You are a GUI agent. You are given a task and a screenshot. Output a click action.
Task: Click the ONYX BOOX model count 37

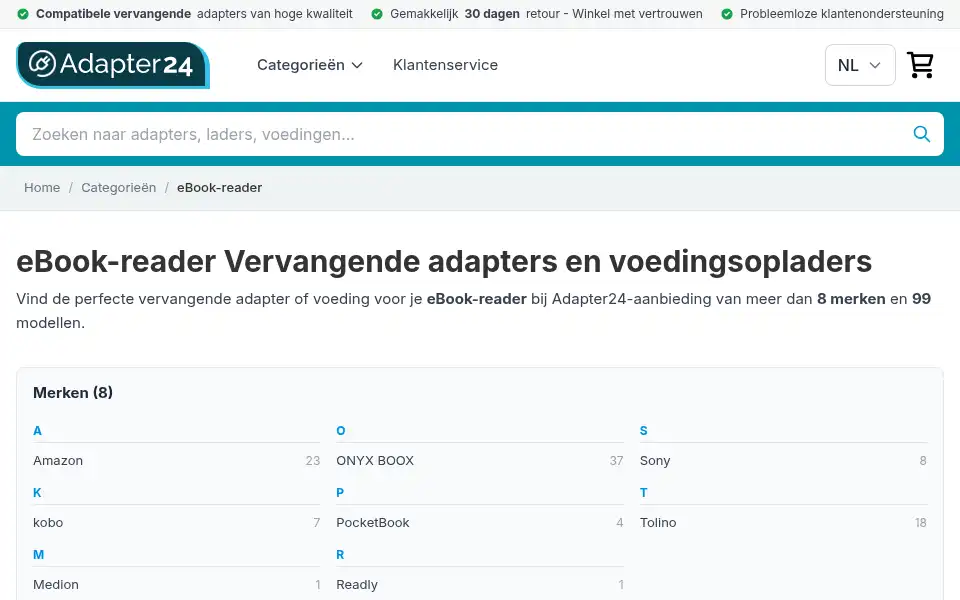(x=617, y=460)
